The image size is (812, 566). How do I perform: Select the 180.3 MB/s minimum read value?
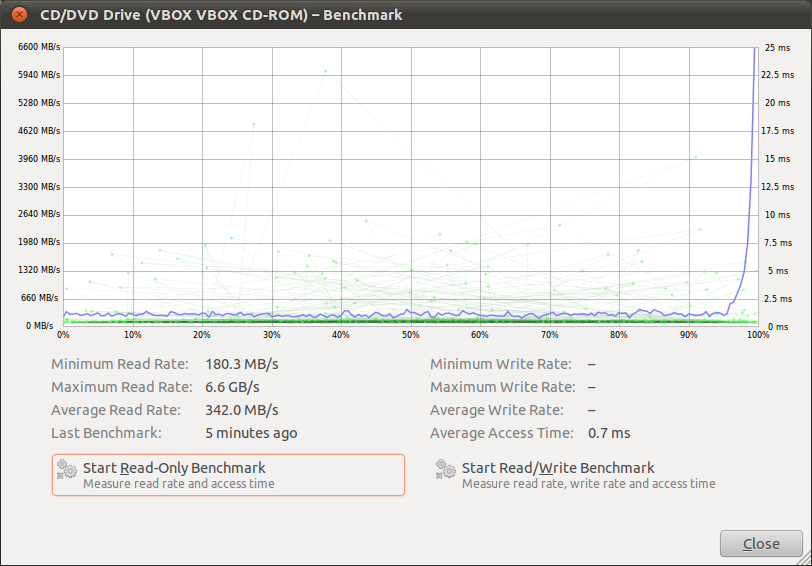[x=242, y=364]
